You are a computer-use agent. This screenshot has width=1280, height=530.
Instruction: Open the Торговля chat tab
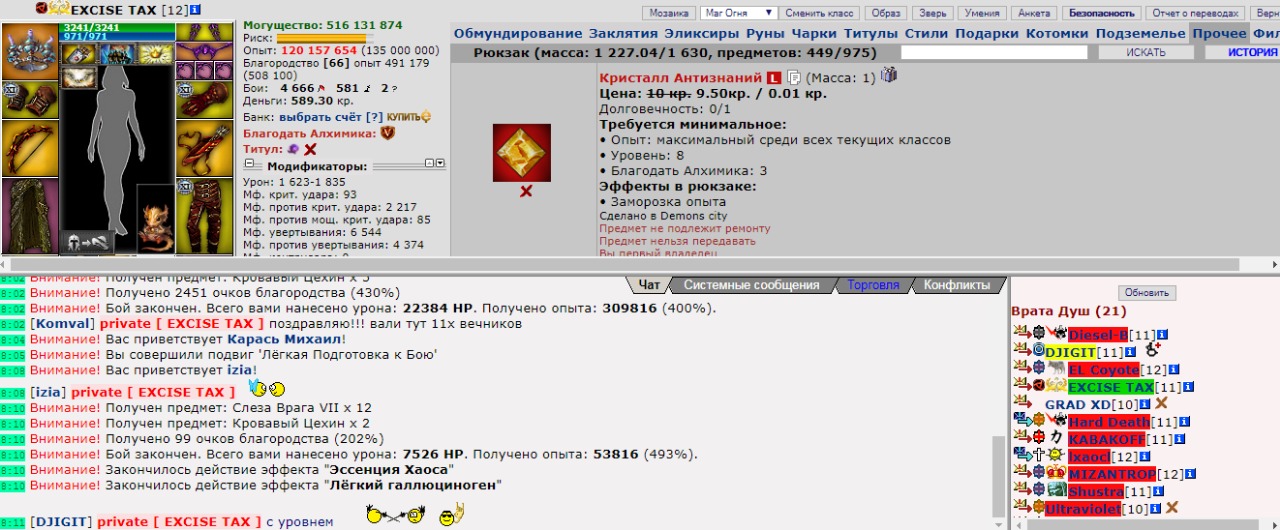pos(873,285)
